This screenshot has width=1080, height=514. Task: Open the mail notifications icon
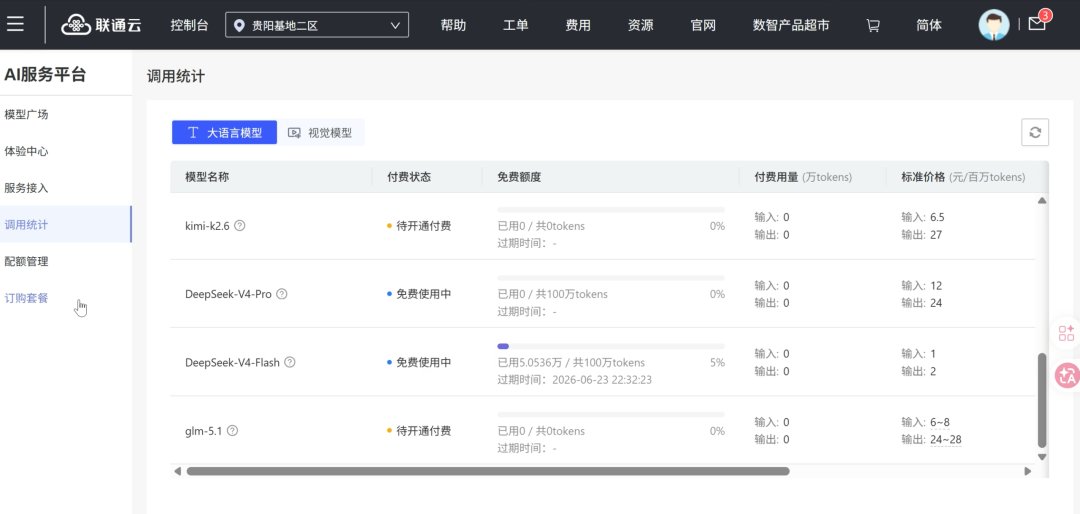tap(1037, 24)
